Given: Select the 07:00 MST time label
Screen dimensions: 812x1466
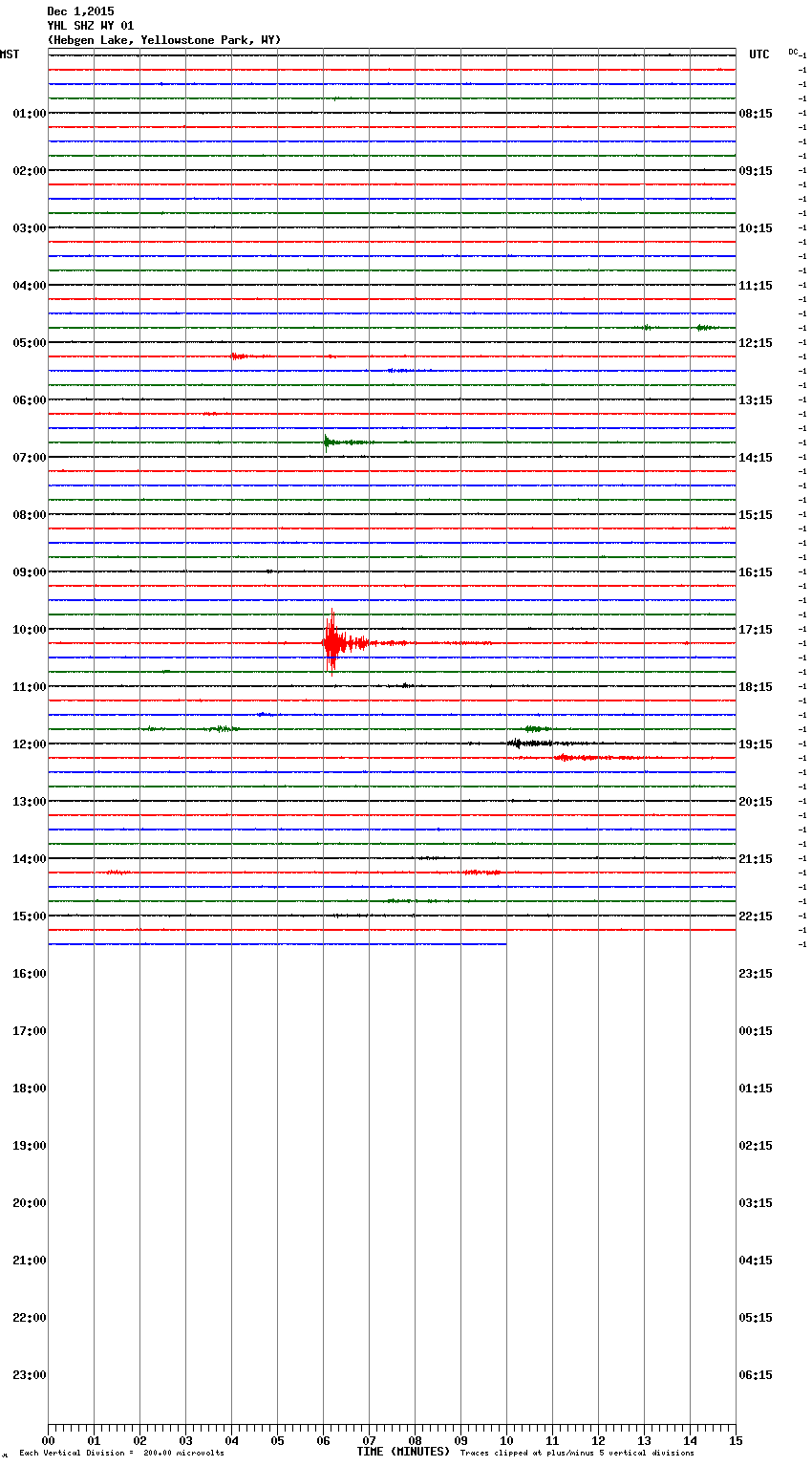Looking at the screenshot, I should (30, 458).
